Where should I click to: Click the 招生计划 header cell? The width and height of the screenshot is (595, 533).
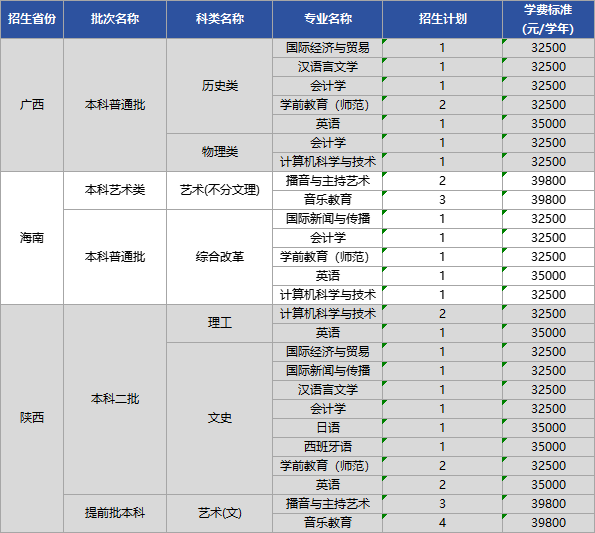click(442, 19)
